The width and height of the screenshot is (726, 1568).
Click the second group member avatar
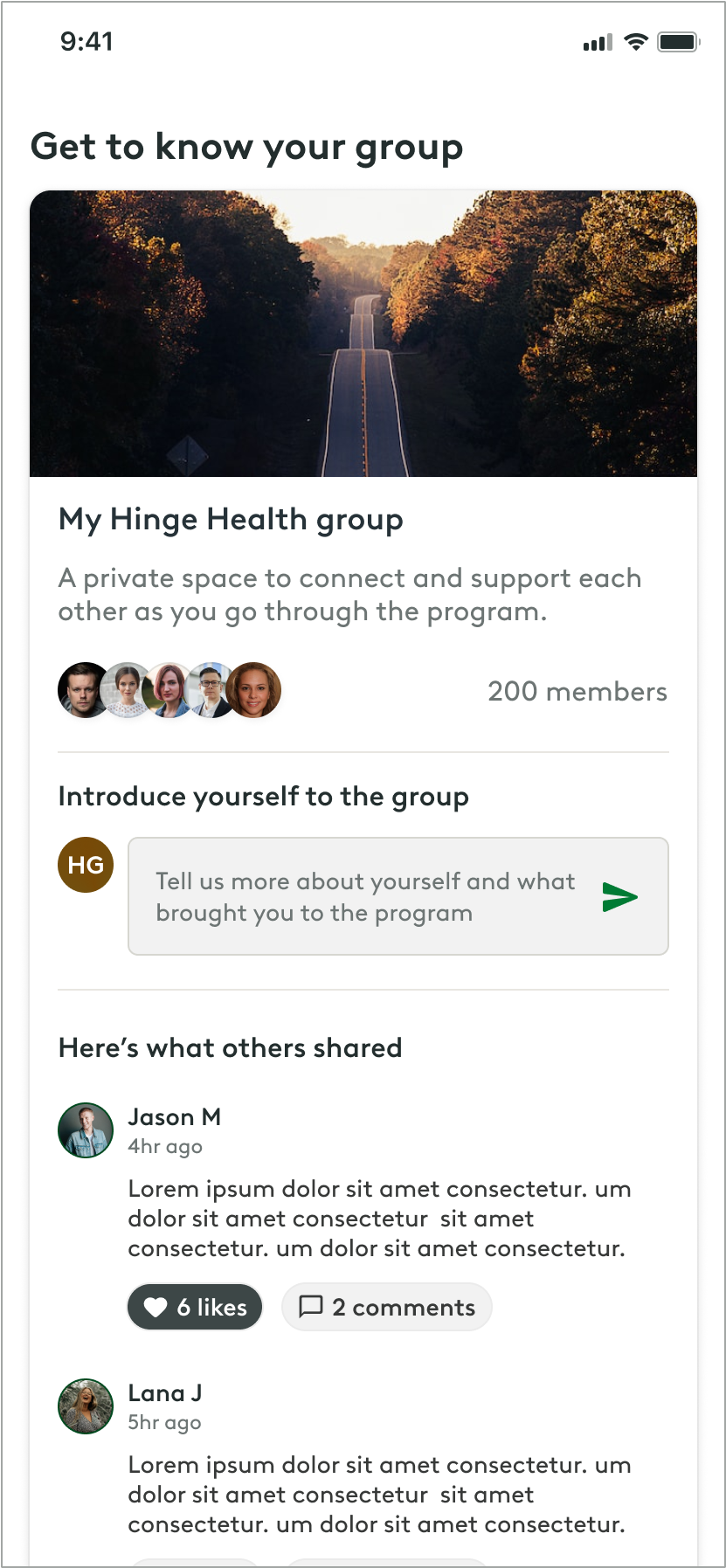(127, 690)
